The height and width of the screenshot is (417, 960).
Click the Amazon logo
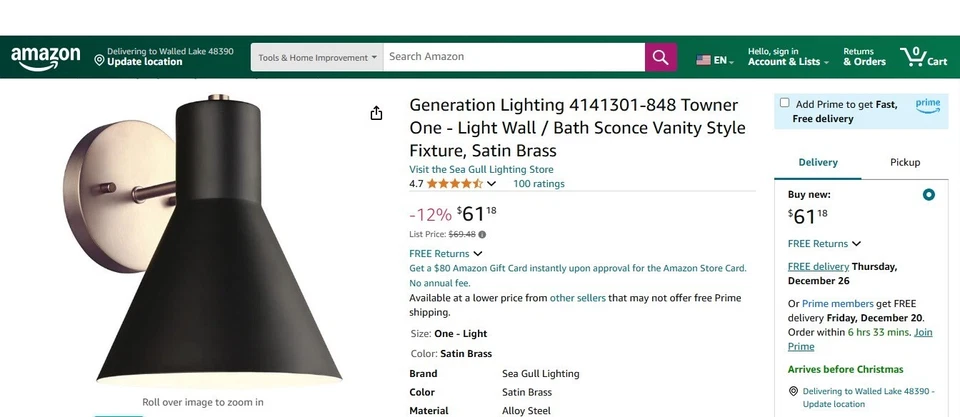pyautogui.click(x=45, y=58)
